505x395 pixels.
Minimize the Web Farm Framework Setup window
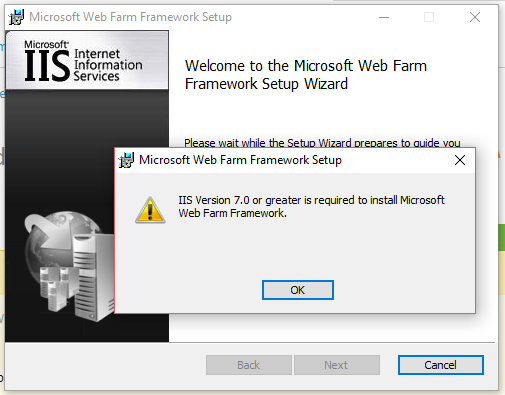click(x=384, y=17)
